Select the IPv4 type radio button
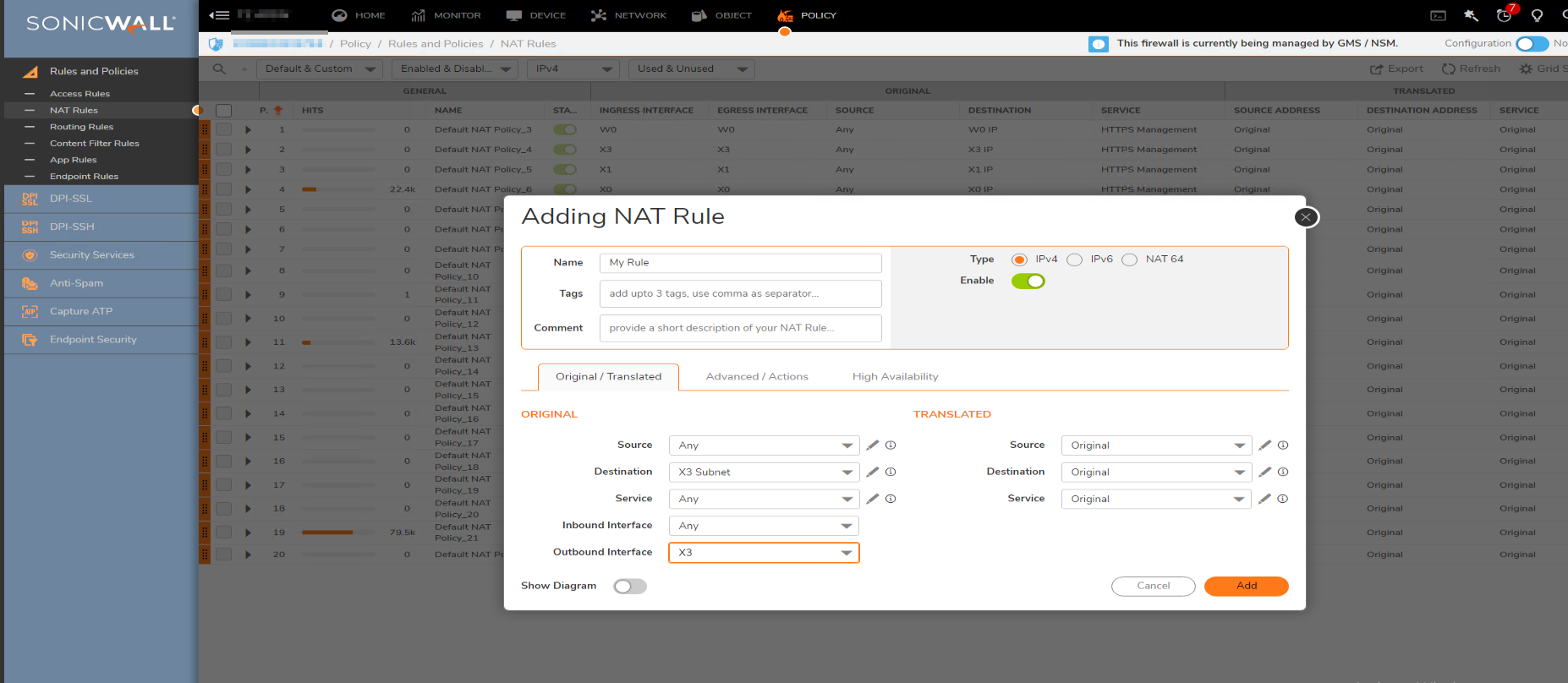The image size is (1568, 683). pyautogui.click(x=1019, y=260)
